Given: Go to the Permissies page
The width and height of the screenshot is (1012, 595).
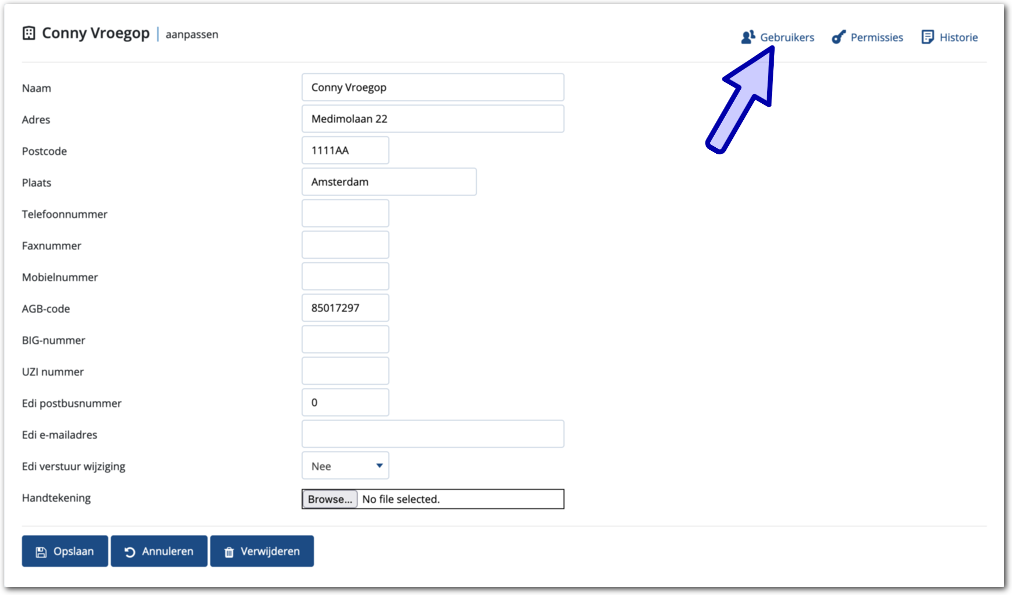Looking at the screenshot, I should tap(876, 37).
